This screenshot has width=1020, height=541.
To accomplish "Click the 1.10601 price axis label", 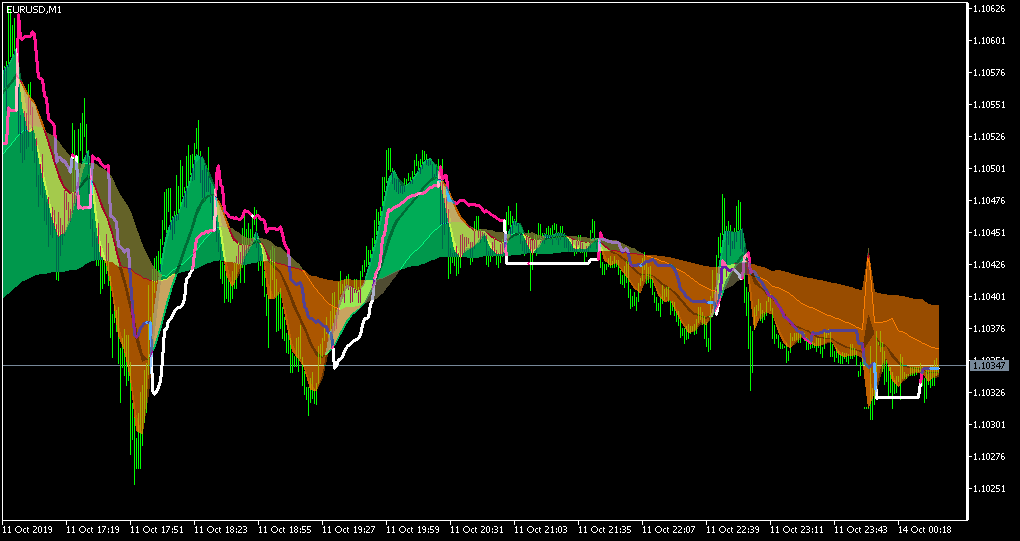I will point(989,40).
